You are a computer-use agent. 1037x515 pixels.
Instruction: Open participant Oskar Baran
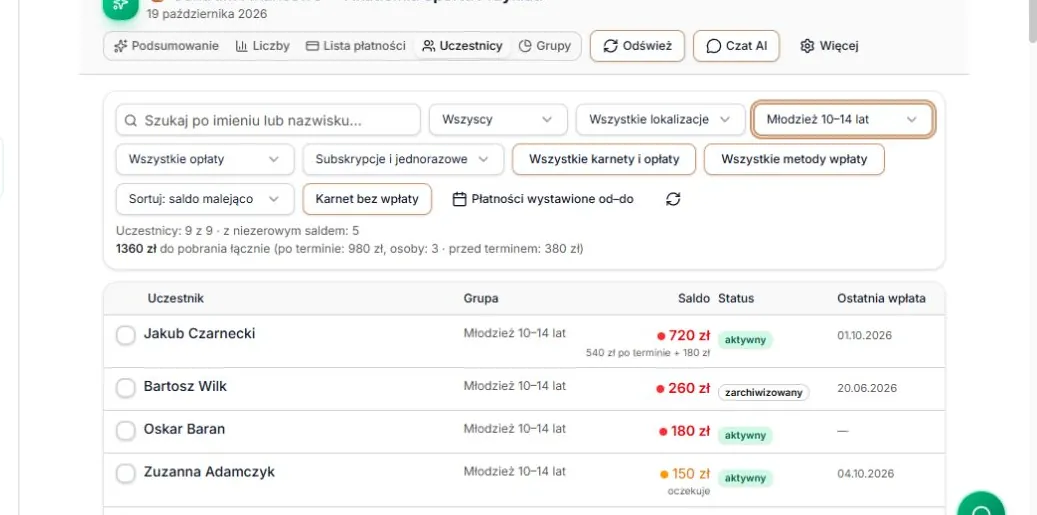[x=185, y=429]
